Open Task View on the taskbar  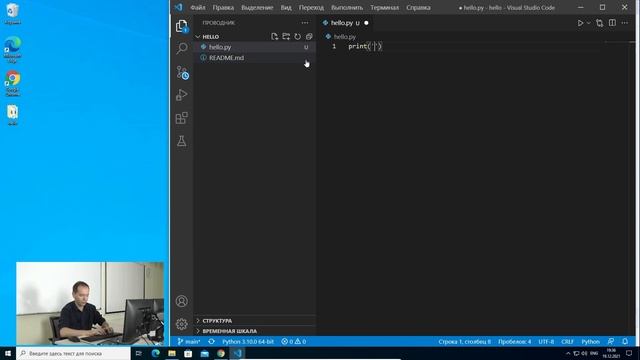(139, 353)
